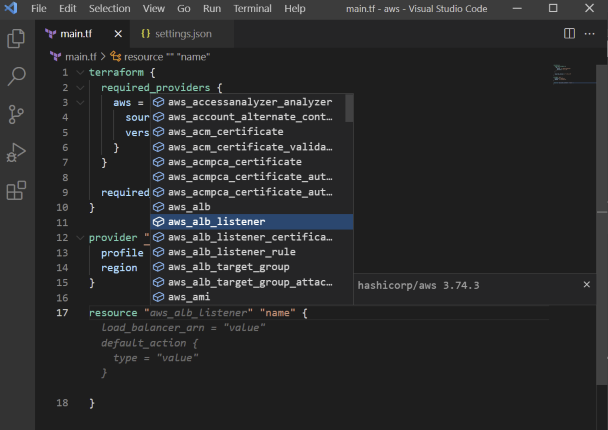608x430 pixels.
Task: Split the editor to the right
Action: point(569,34)
